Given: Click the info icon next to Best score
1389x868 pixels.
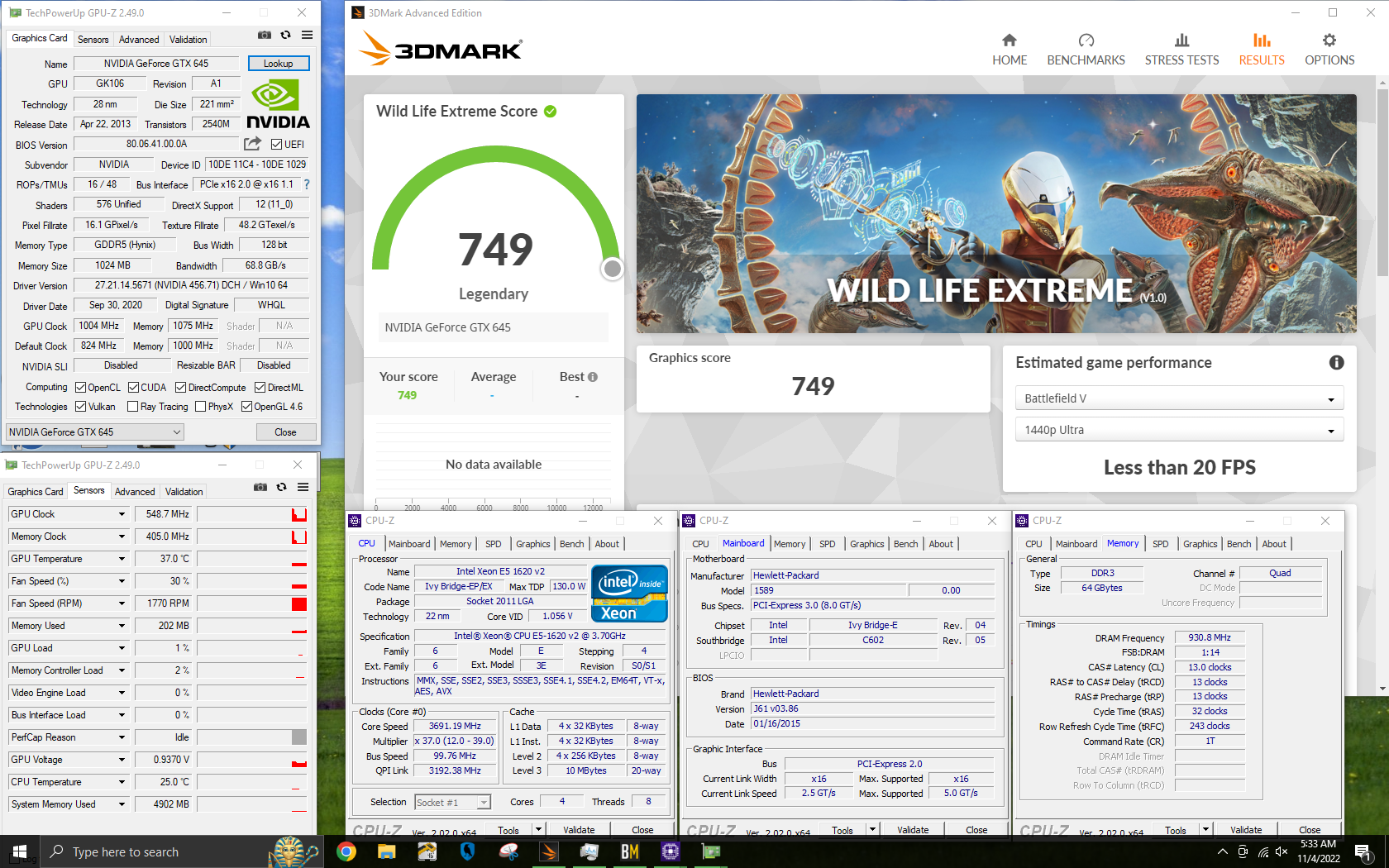Looking at the screenshot, I should click(x=592, y=377).
